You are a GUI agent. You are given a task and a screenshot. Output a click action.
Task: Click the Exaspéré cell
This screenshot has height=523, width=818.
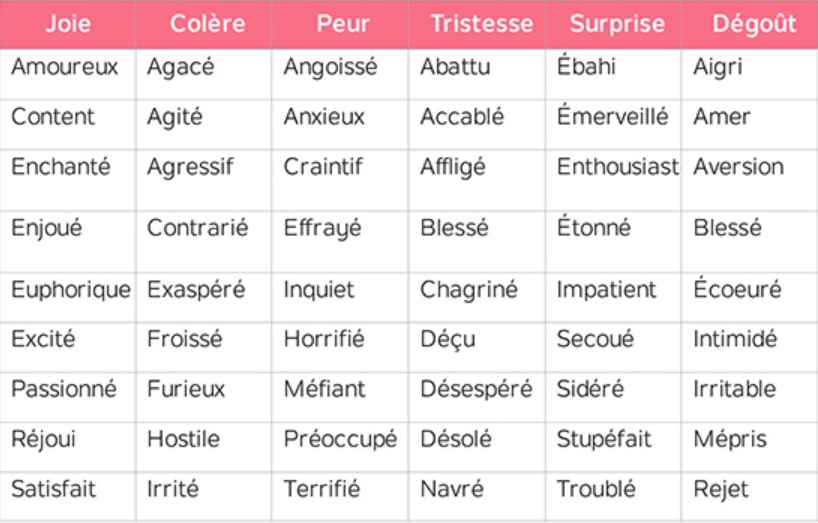point(195,290)
